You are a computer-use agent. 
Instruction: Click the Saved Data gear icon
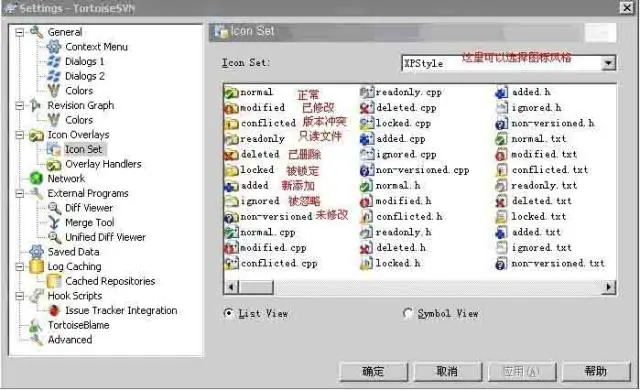point(36,252)
